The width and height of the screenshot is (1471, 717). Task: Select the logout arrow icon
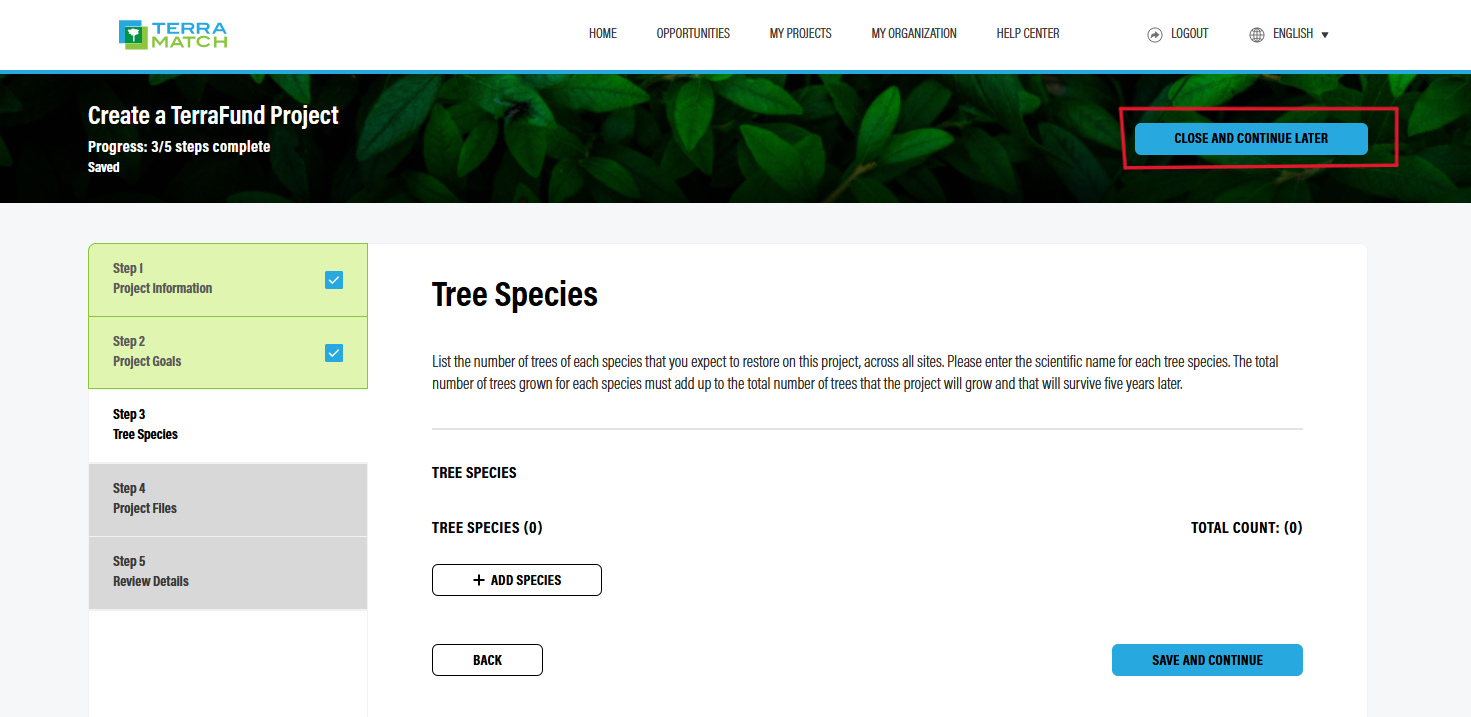point(1154,33)
